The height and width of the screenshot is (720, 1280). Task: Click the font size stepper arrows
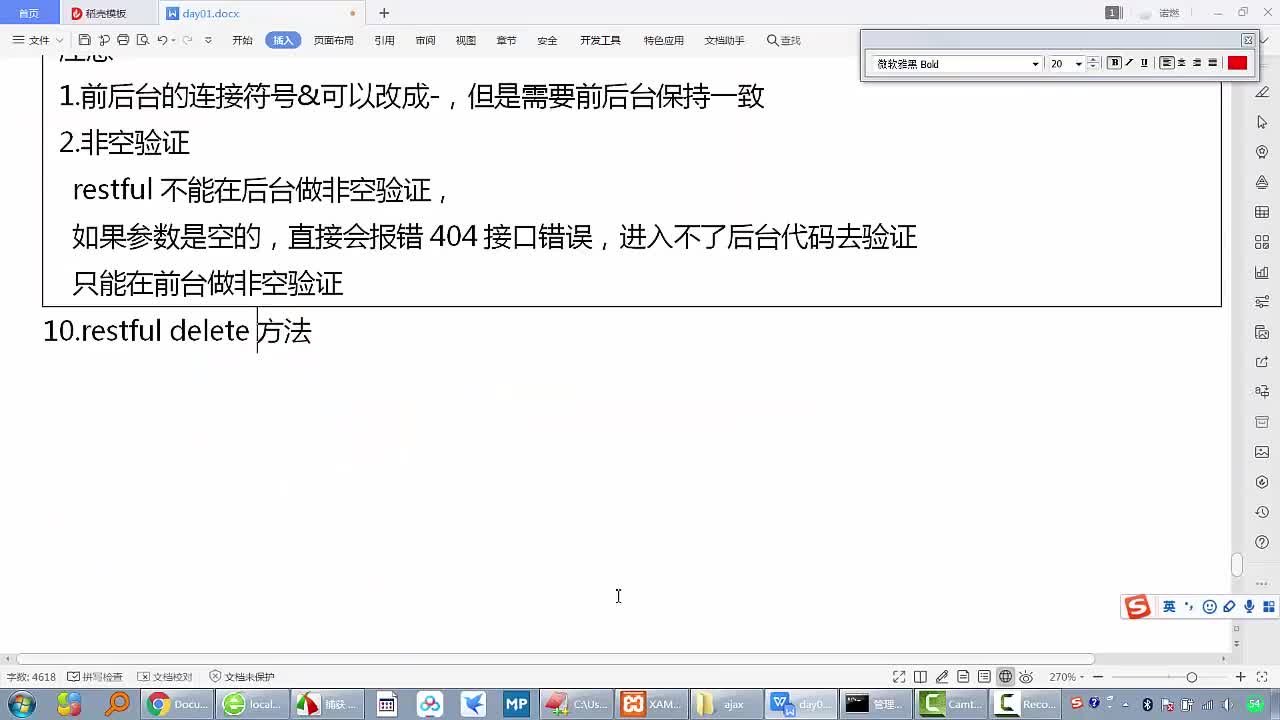1093,63
